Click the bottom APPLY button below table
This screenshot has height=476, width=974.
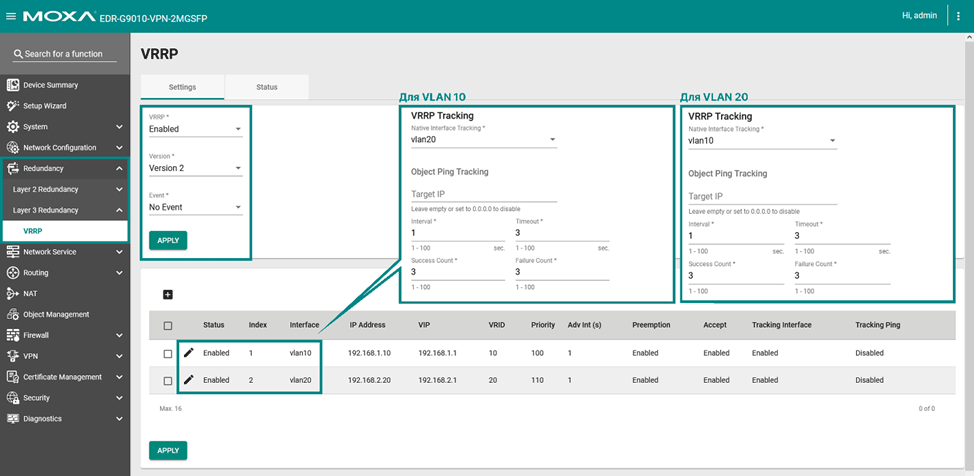point(168,450)
